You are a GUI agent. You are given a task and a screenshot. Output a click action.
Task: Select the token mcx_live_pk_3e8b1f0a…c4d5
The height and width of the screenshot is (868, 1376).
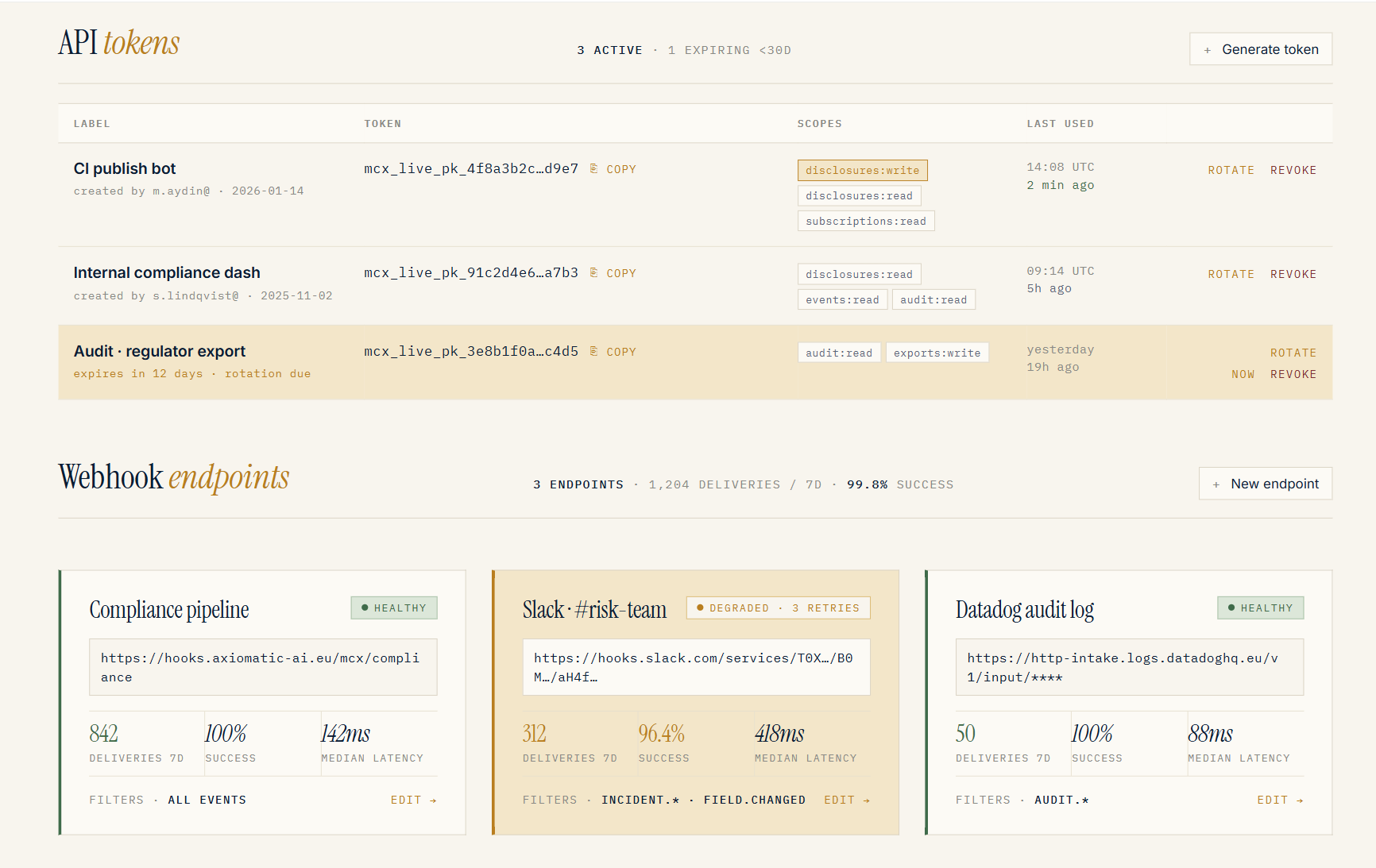[x=471, y=351]
